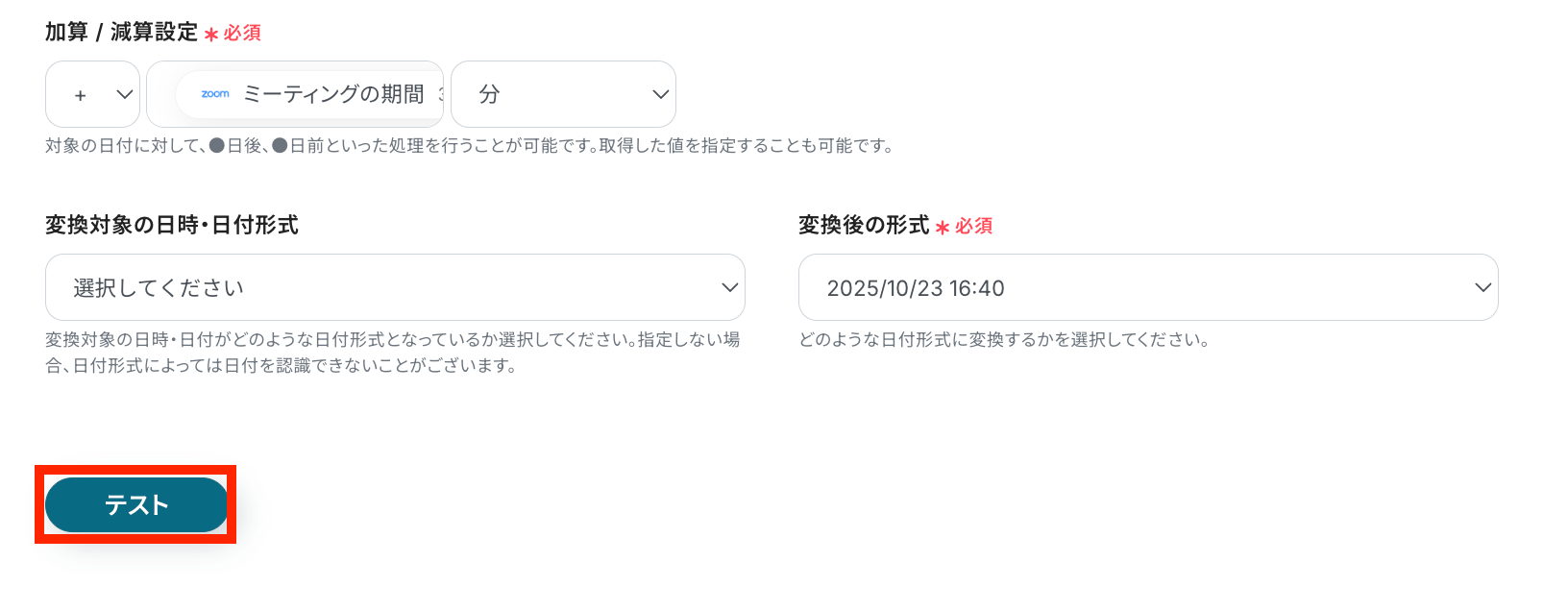1568x611 pixels.
Task: Click the chevron arrow of the plus operator dropdown
Action: [124, 94]
